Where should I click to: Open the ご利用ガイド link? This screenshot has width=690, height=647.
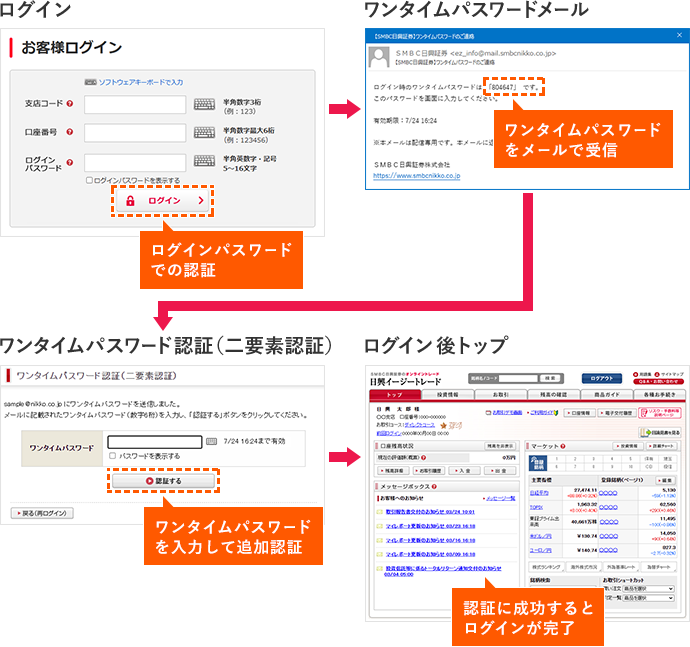click(x=542, y=413)
